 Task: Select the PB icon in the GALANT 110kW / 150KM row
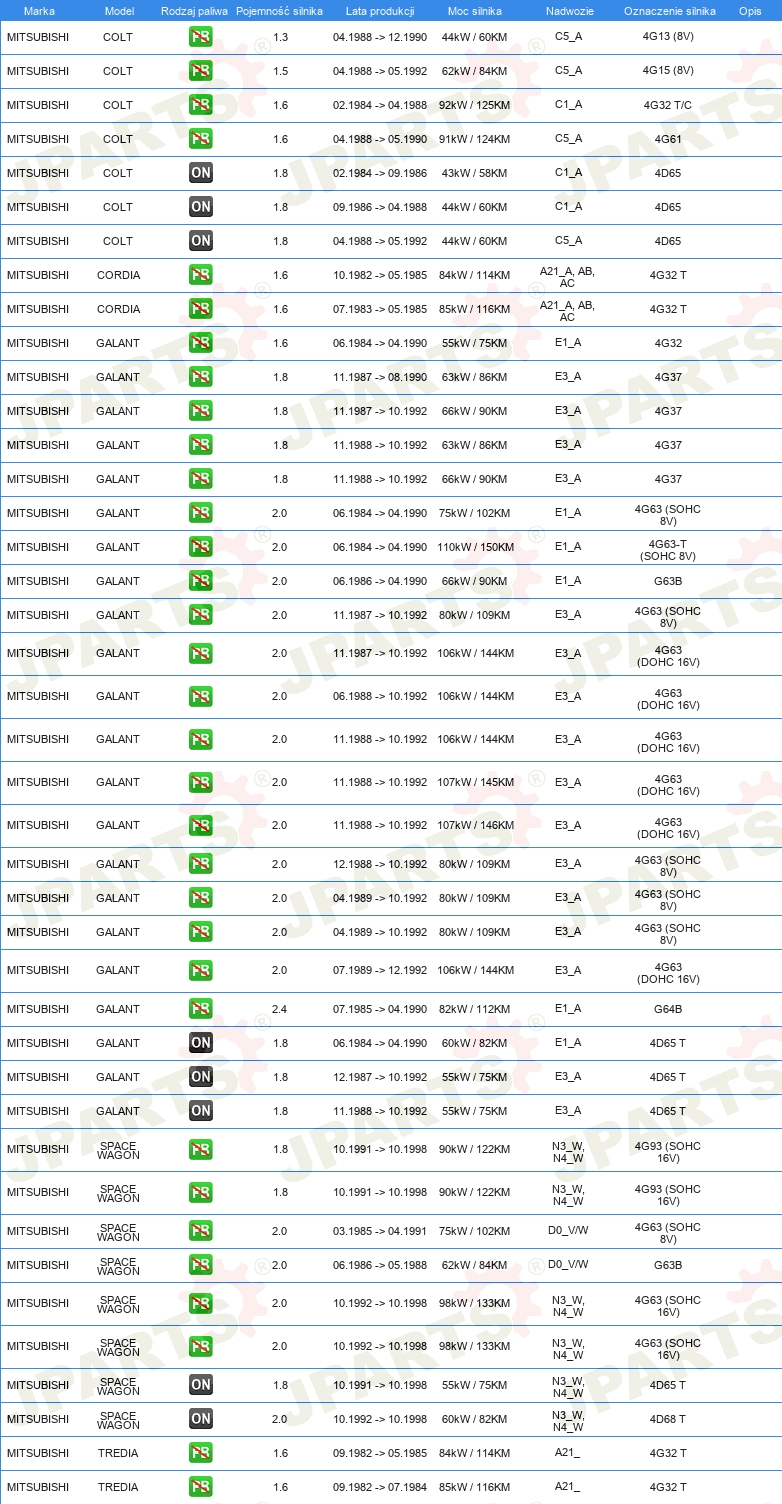point(201,547)
